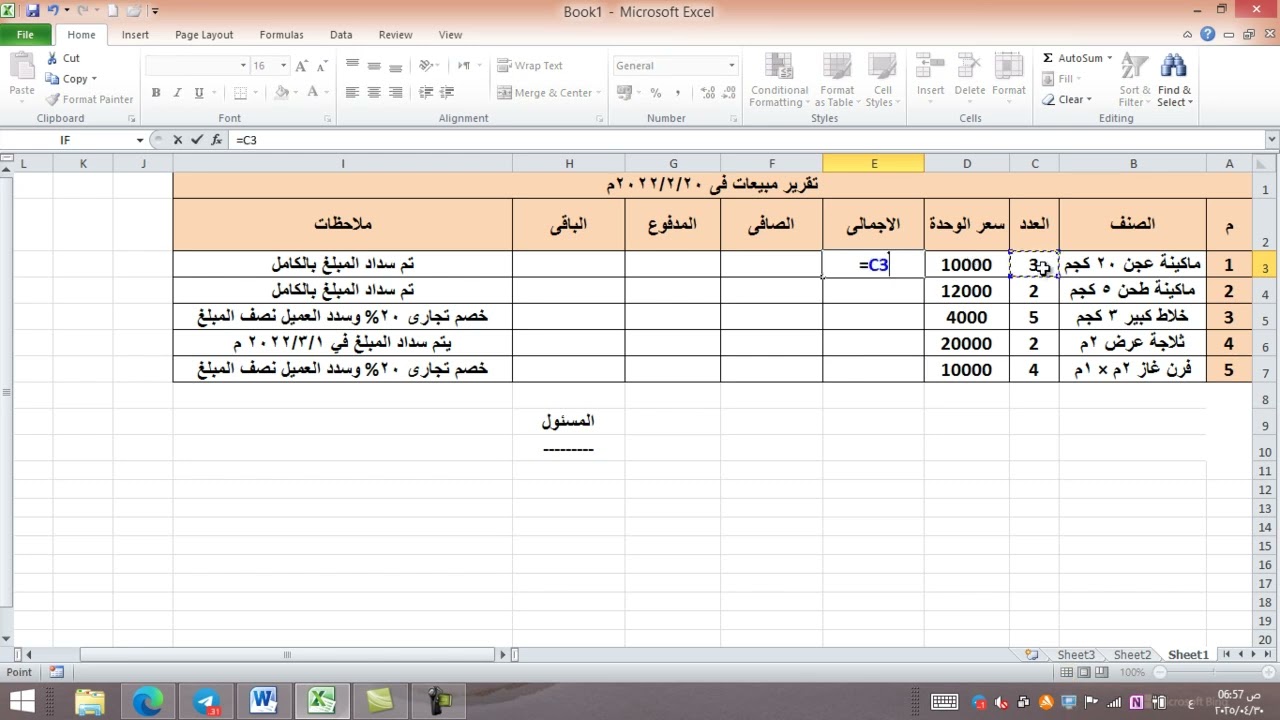Click Merge & Center button
Image resolution: width=1280 pixels, height=720 pixels.
click(x=546, y=93)
